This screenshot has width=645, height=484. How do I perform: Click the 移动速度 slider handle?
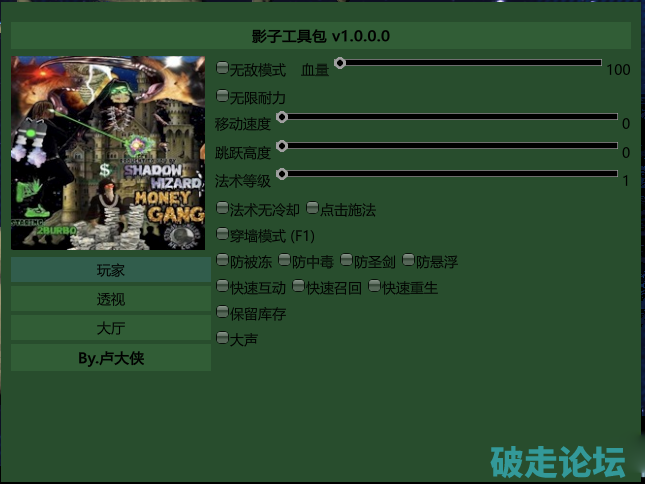pos(282,117)
